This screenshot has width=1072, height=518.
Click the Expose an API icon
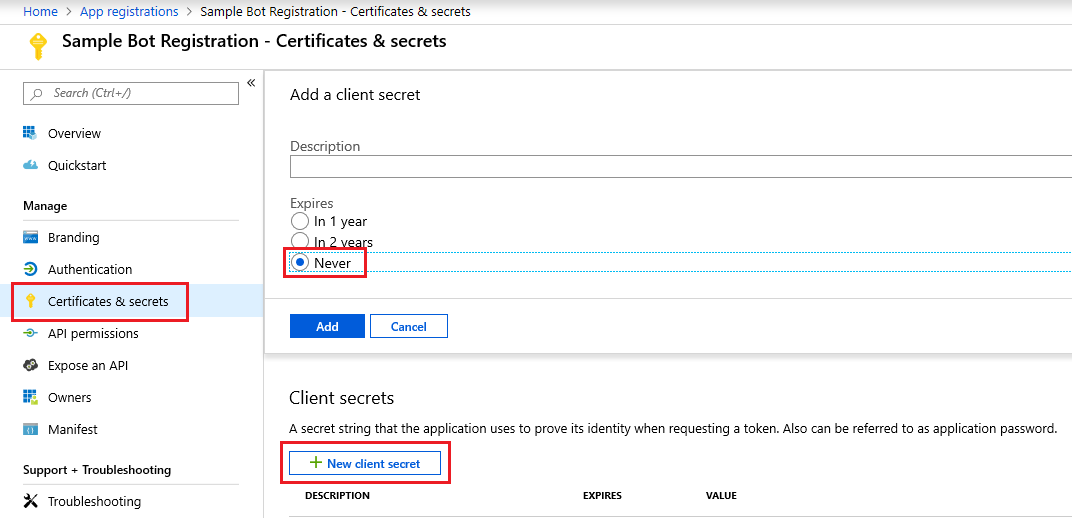point(30,365)
